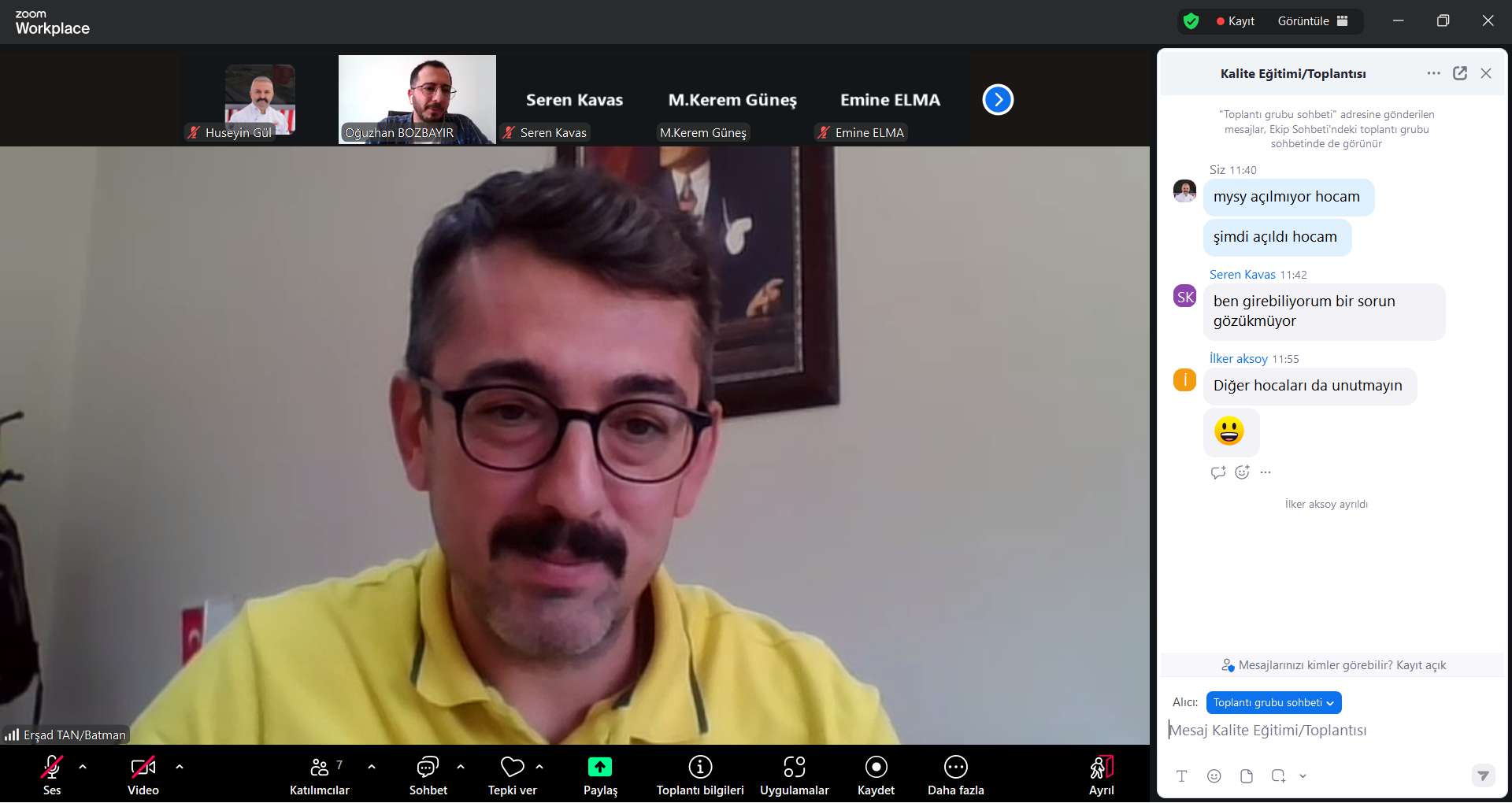Open Toplantı bilgileri meeting info
1512x803 pixels.
700,774
